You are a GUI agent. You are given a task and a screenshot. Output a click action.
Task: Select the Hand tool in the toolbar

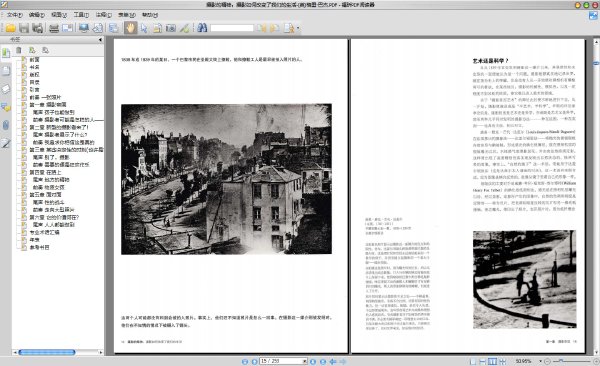tap(130, 28)
